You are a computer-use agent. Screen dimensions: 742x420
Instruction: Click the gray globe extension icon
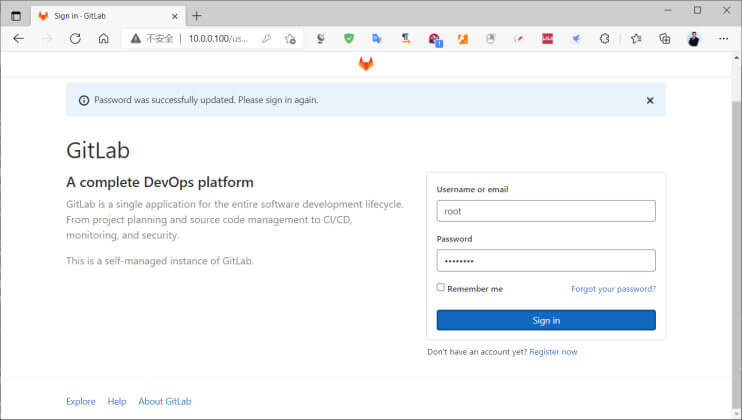(320, 39)
